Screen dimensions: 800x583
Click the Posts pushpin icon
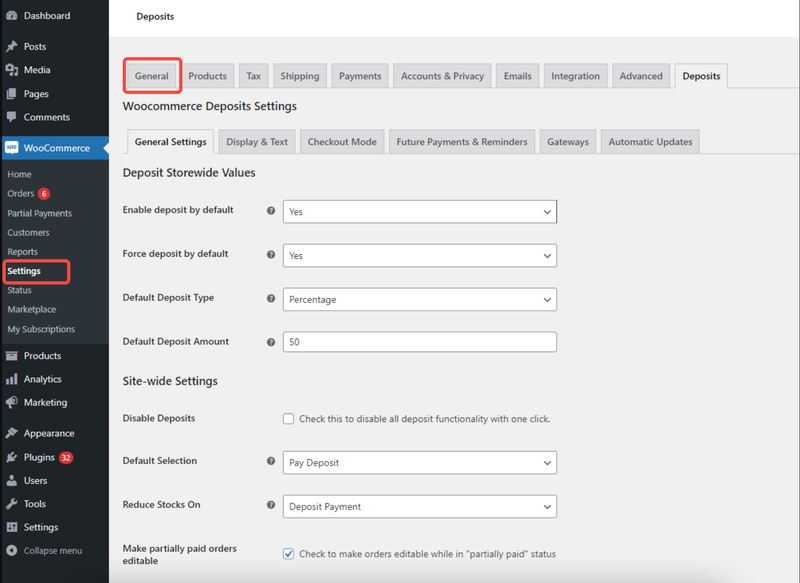click(x=12, y=46)
